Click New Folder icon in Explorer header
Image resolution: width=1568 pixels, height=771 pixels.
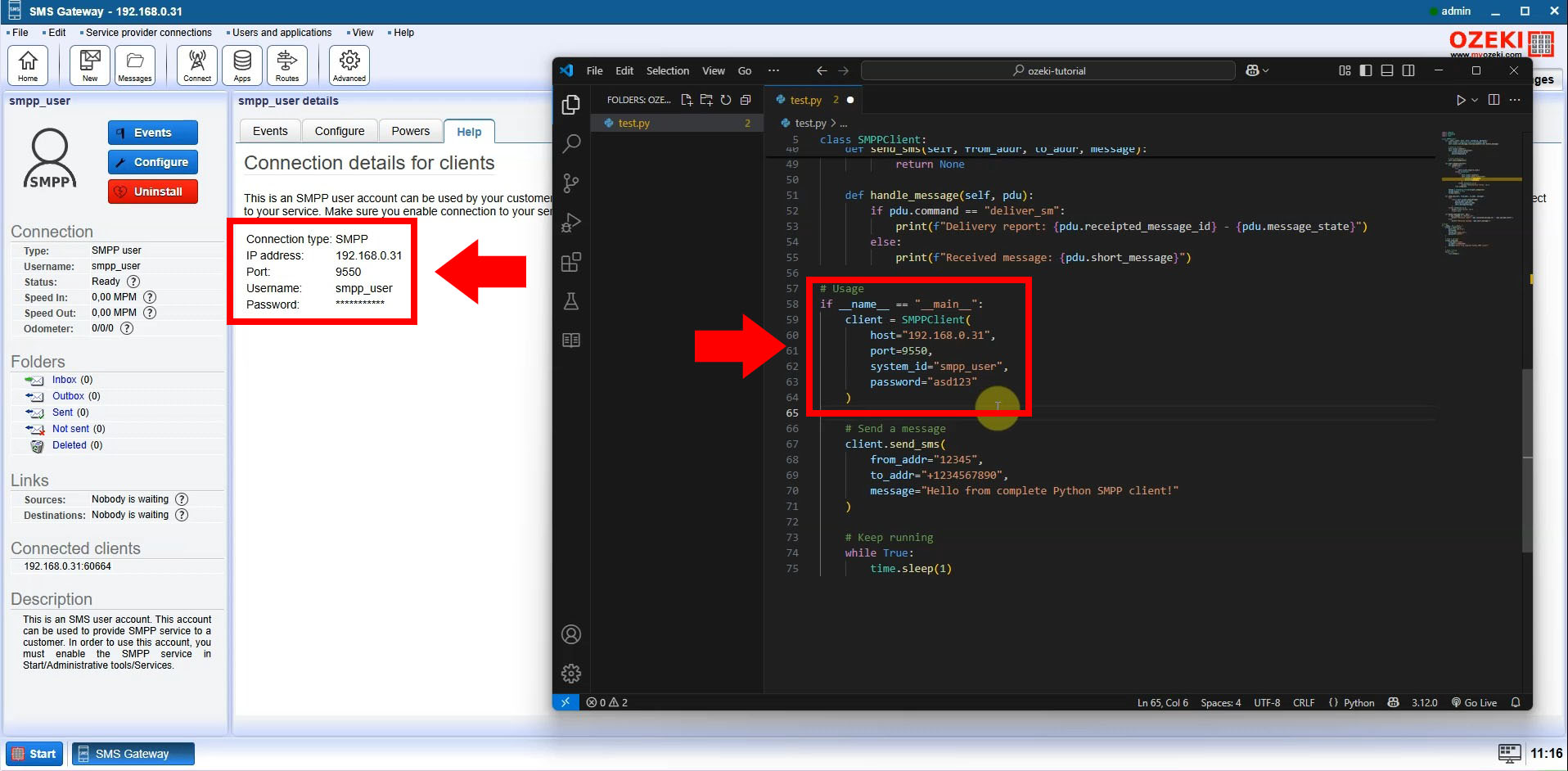pyautogui.click(x=706, y=100)
